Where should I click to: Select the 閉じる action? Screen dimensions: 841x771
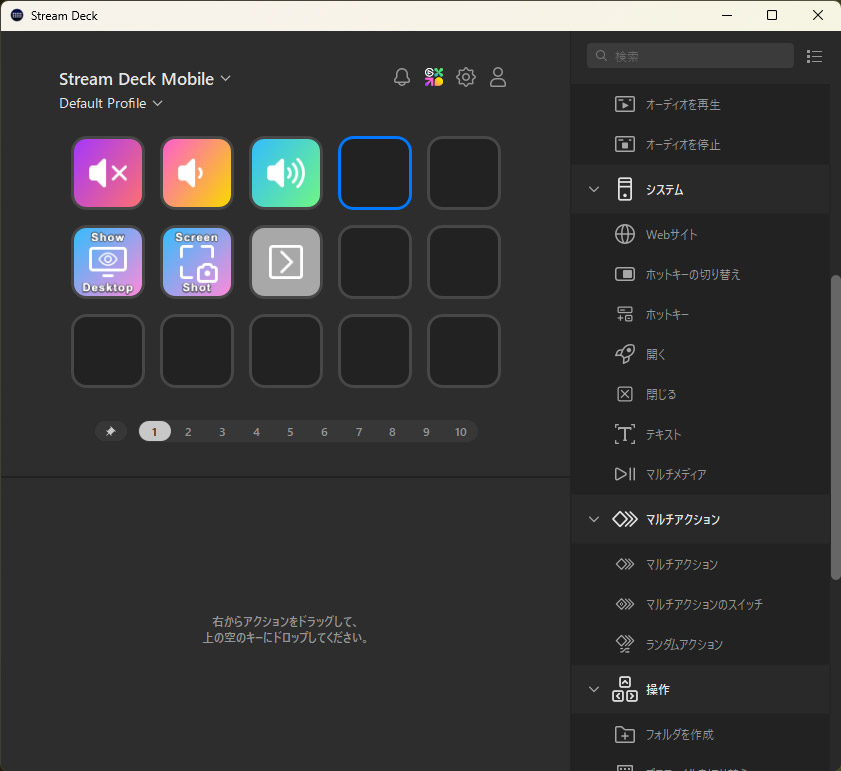(x=700, y=394)
